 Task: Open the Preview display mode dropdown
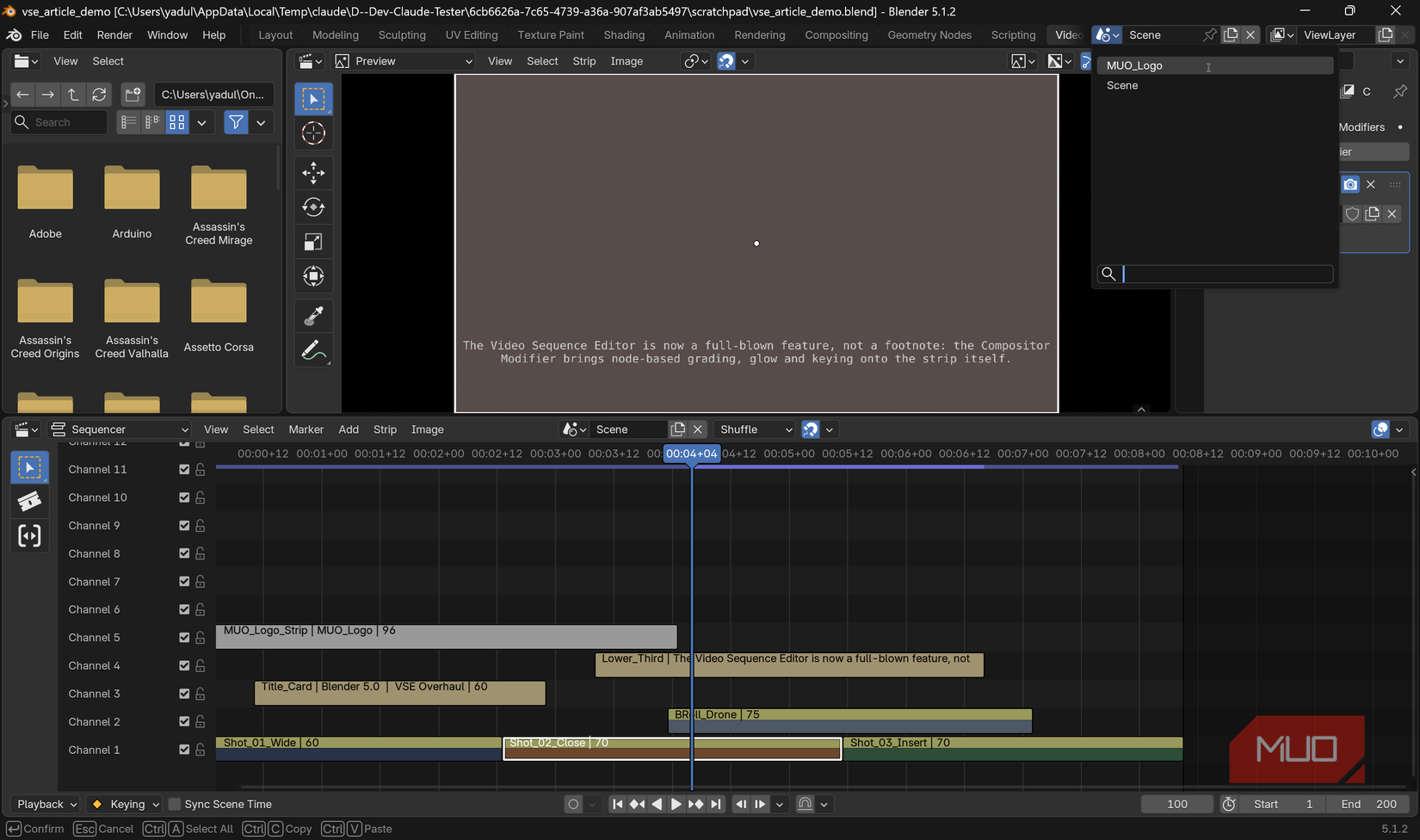404,61
